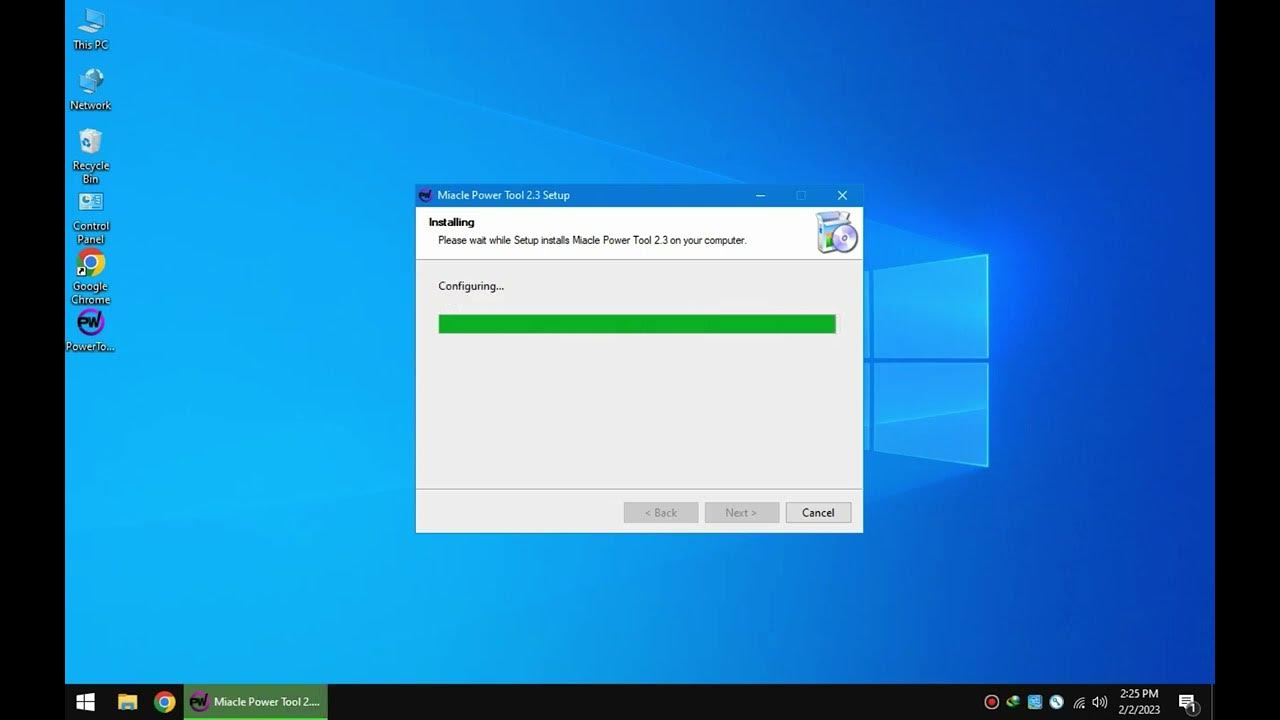The width and height of the screenshot is (1280, 720).
Task: Click the 'Miacle Power Tool 2.3 Setup' title text
Action: 503,195
